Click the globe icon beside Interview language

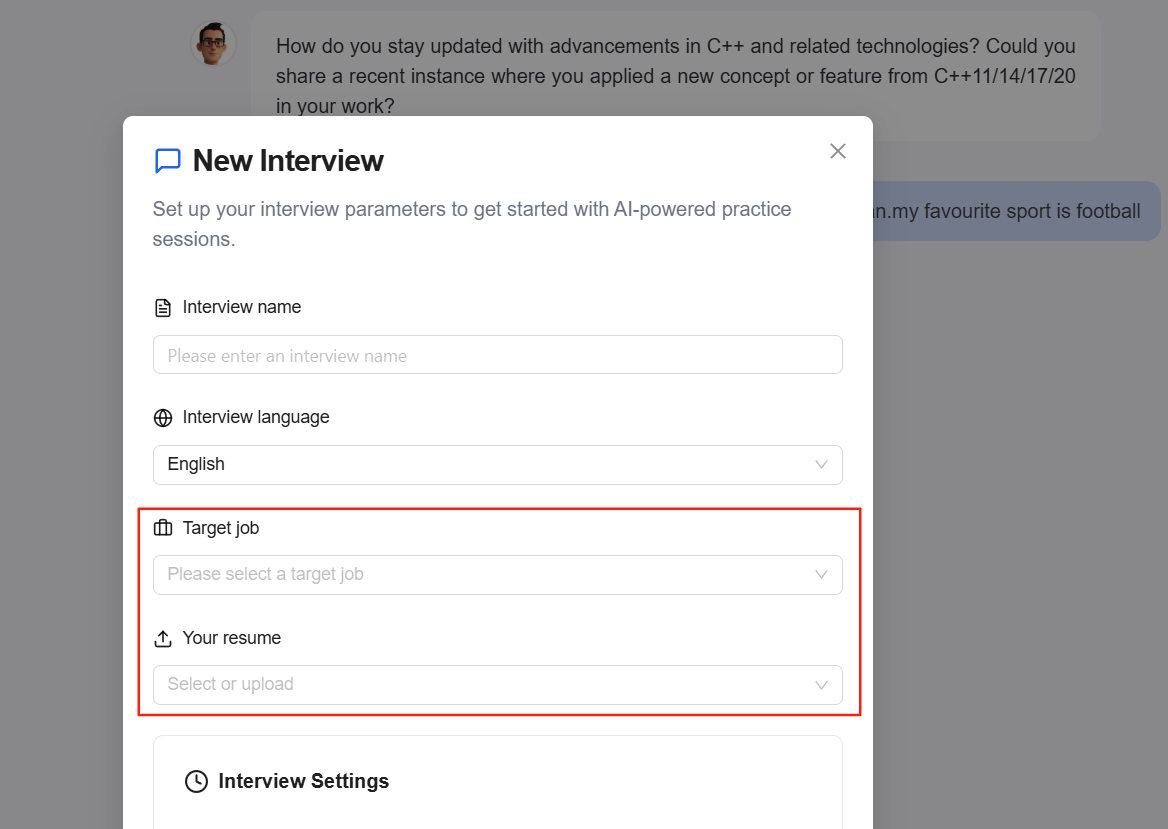(163, 417)
